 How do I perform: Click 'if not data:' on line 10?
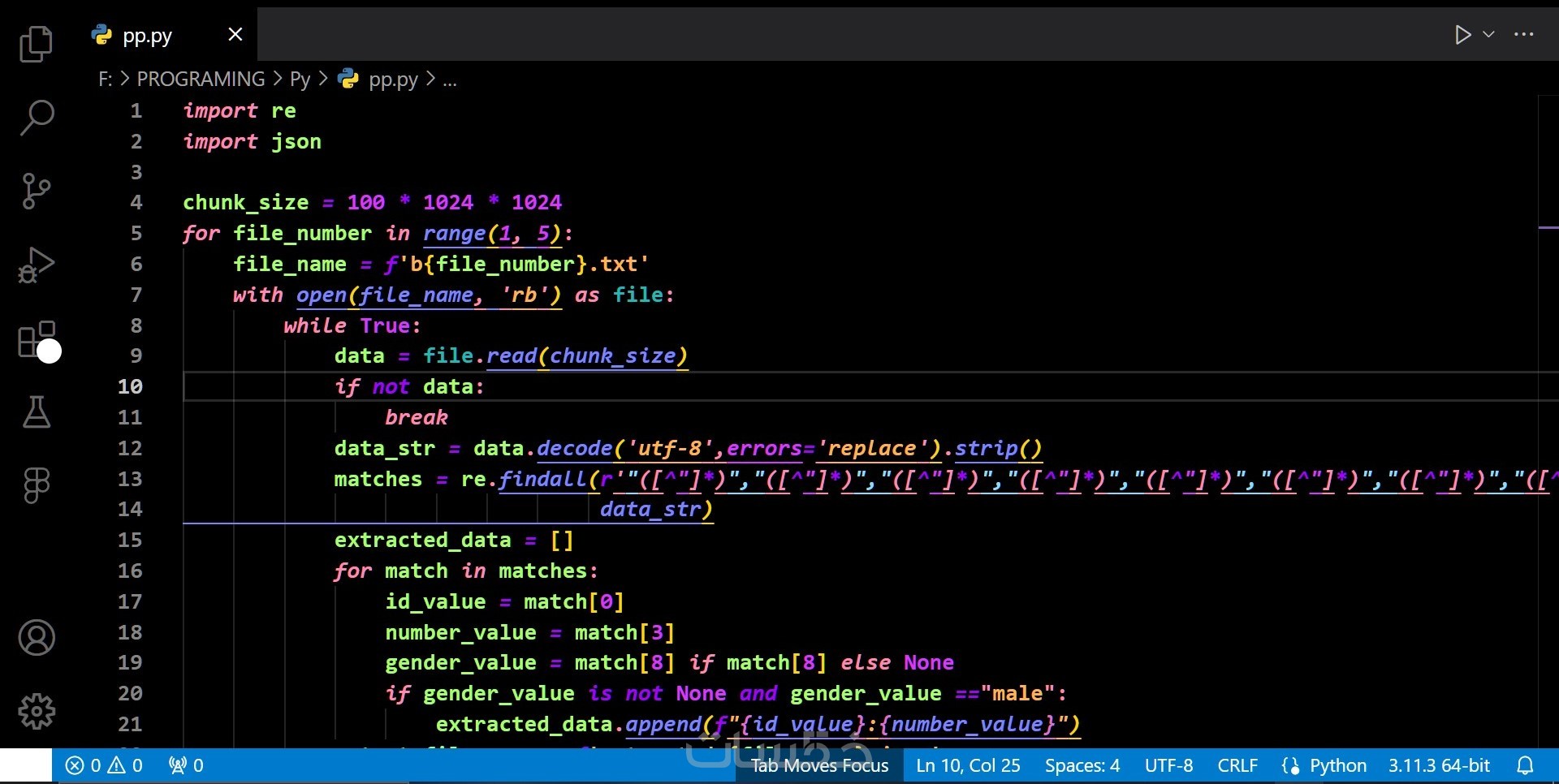409,386
